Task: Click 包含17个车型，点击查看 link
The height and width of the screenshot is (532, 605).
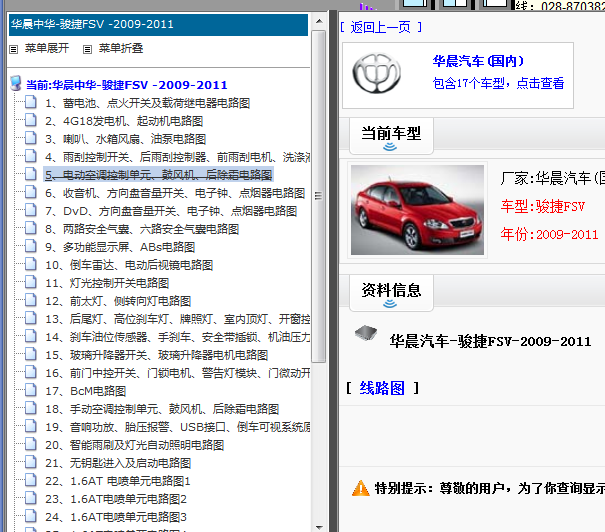Action: coord(498,83)
